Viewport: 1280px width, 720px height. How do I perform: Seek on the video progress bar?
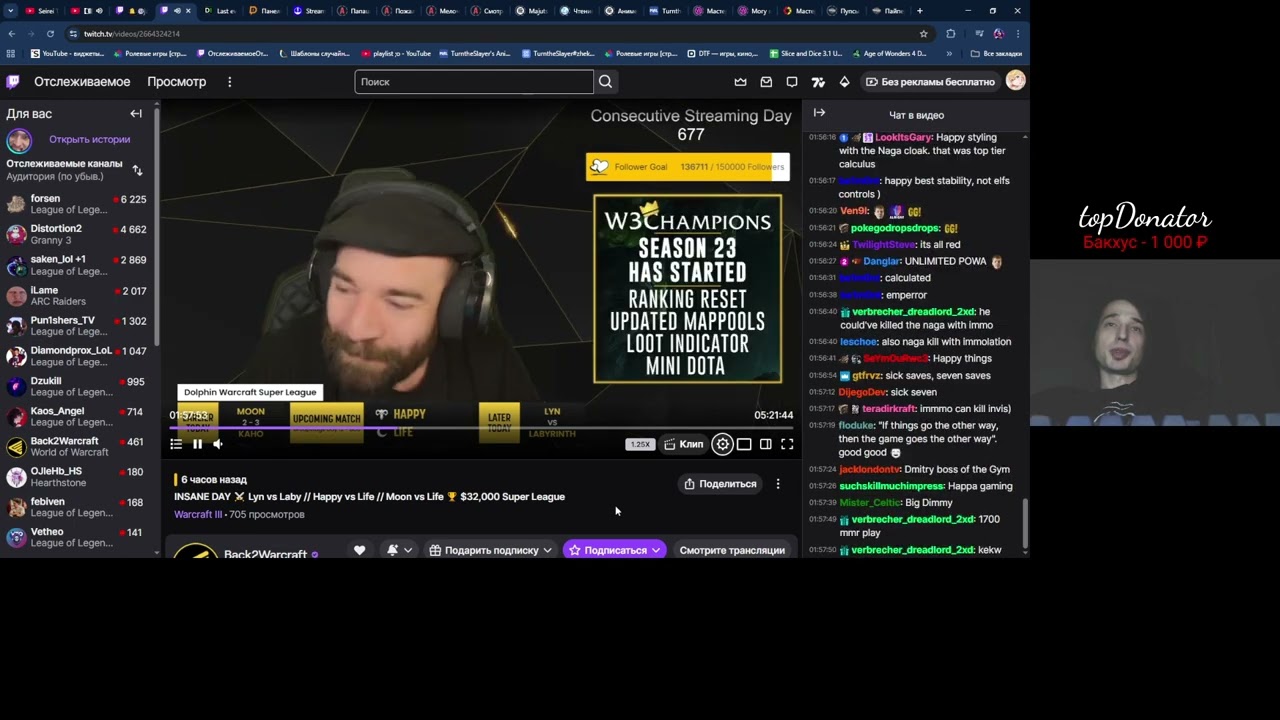pyautogui.click(x=481, y=428)
